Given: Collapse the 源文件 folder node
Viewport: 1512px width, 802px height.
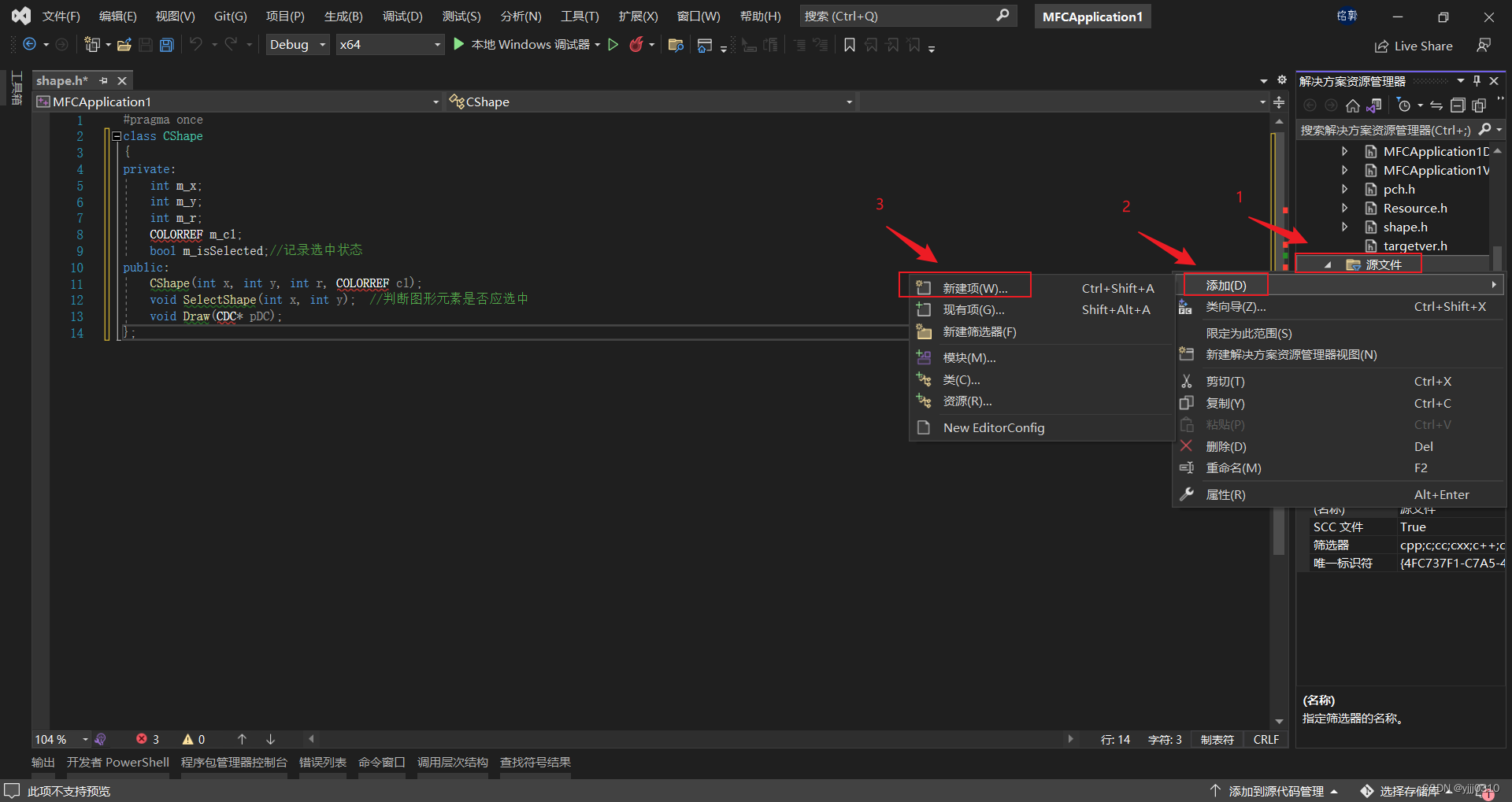Looking at the screenshot, I should point(1328,264).
